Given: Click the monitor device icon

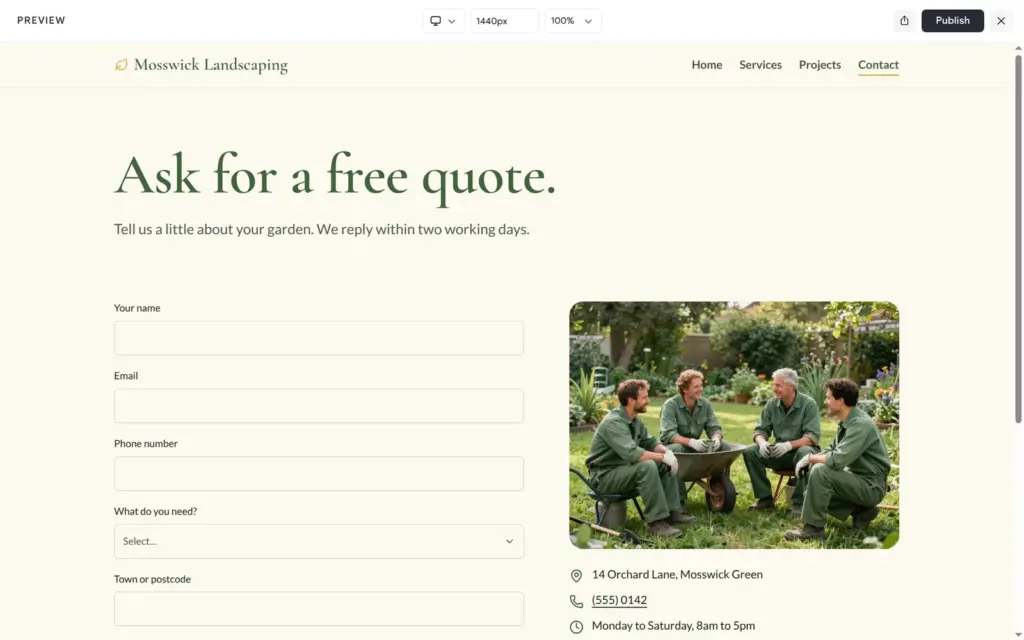Looking at the screenshot, I should (436, 21).
